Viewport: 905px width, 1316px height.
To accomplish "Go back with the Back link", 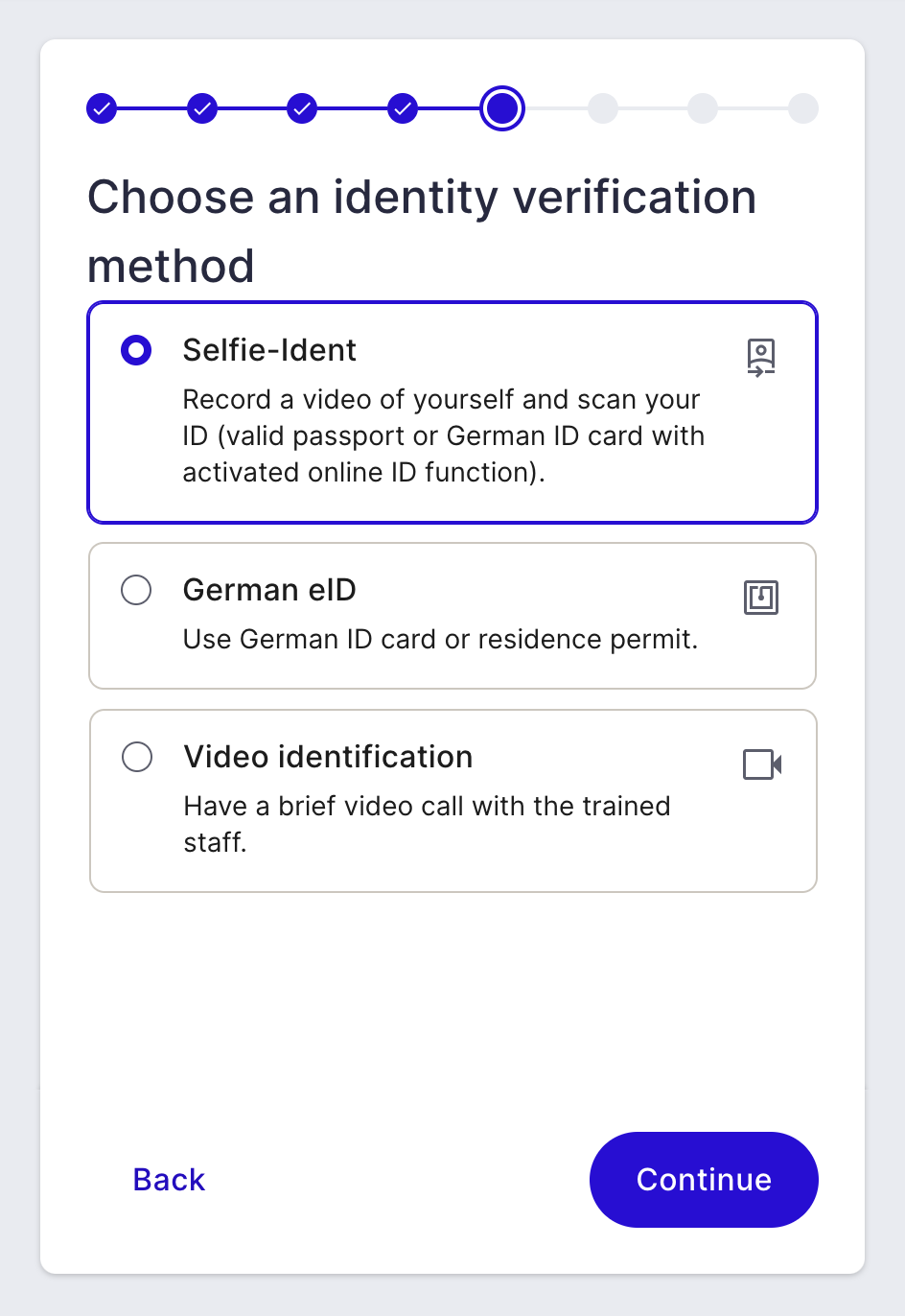I will click(x=169, y=1180).
